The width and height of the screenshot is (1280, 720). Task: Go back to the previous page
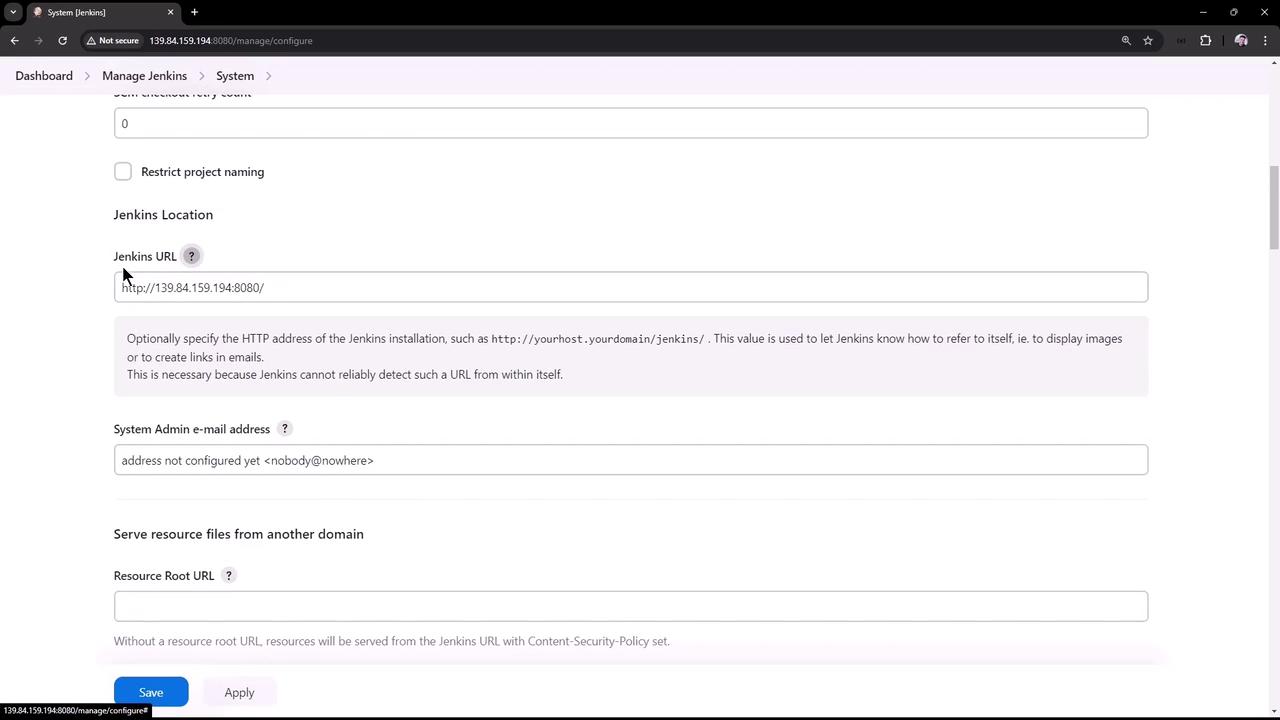click(15, 41)
